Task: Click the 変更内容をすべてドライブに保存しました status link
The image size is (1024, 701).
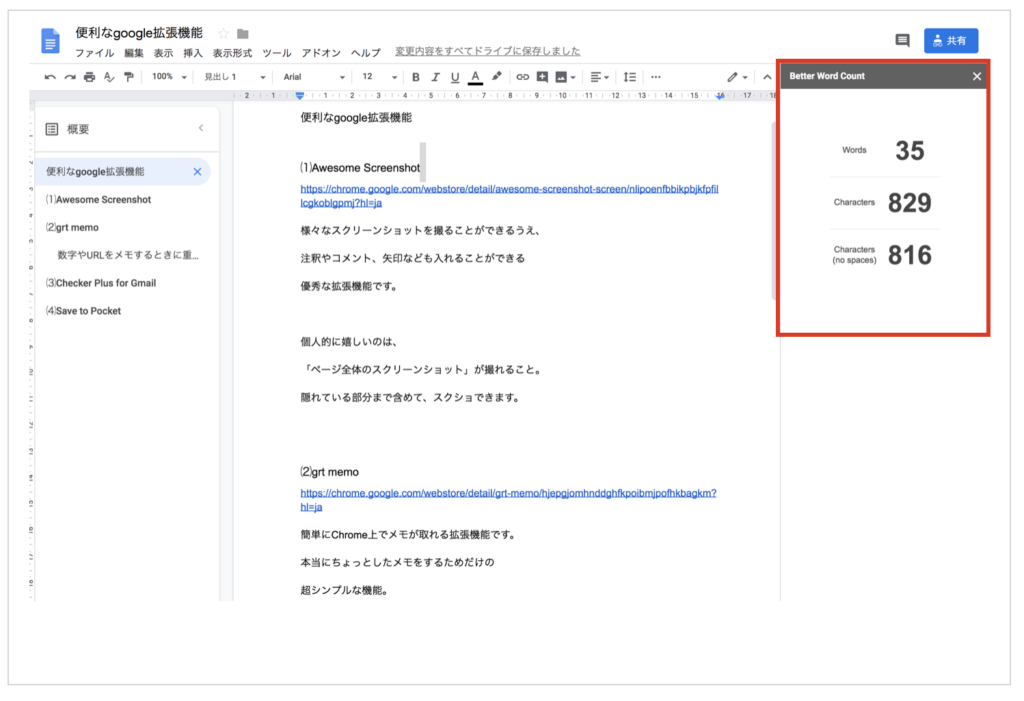Action: point(487,51)
